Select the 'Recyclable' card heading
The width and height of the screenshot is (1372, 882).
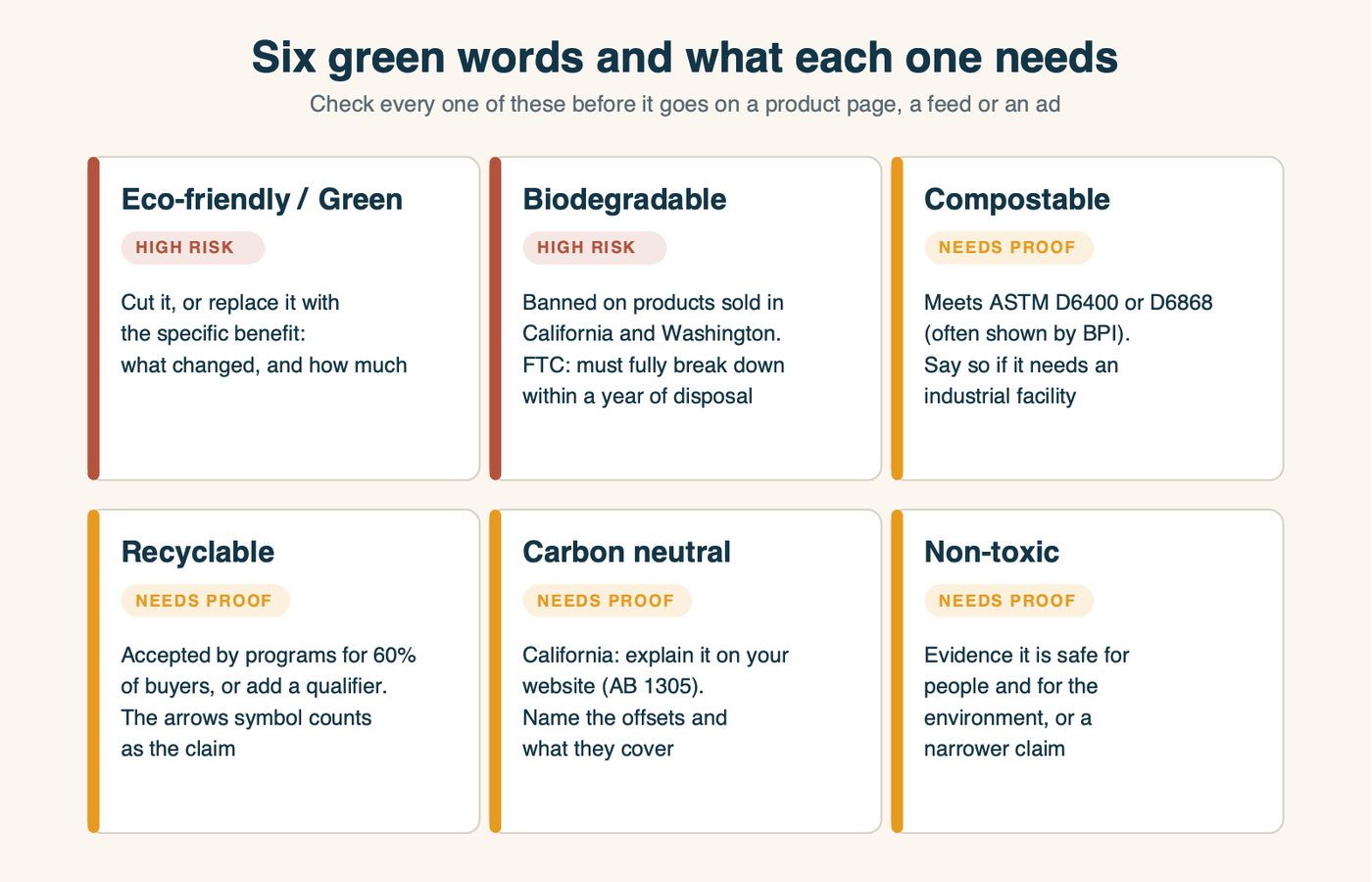pyautogui.click(x=198, y=552)
